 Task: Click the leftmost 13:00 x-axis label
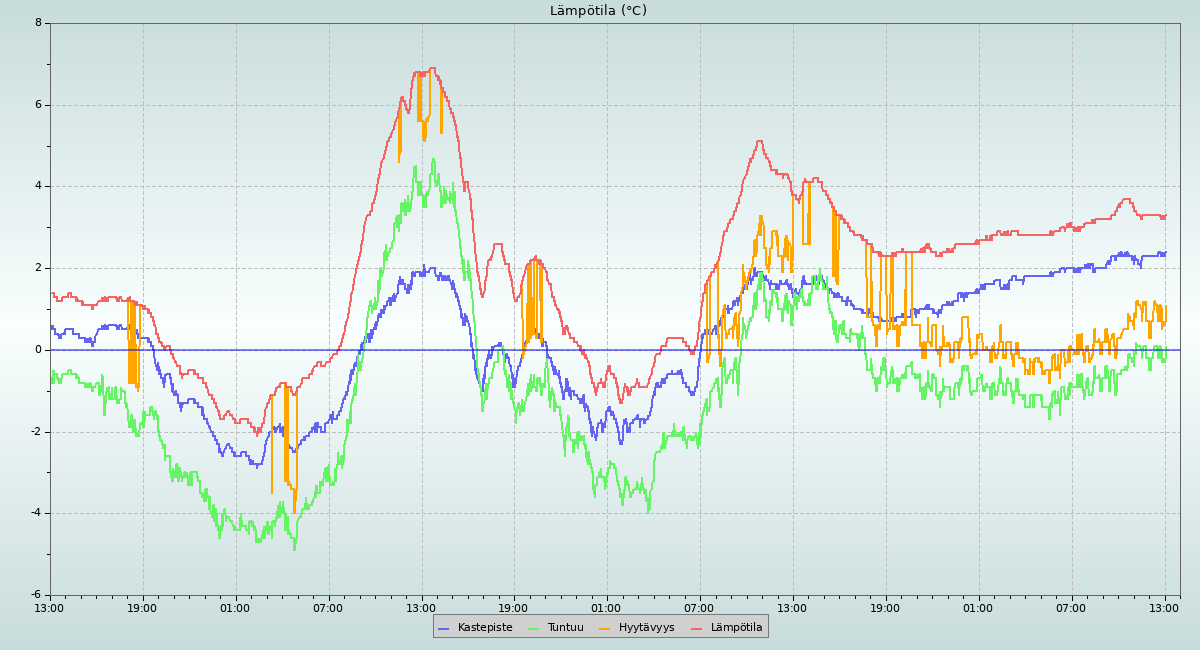(50, 608)
